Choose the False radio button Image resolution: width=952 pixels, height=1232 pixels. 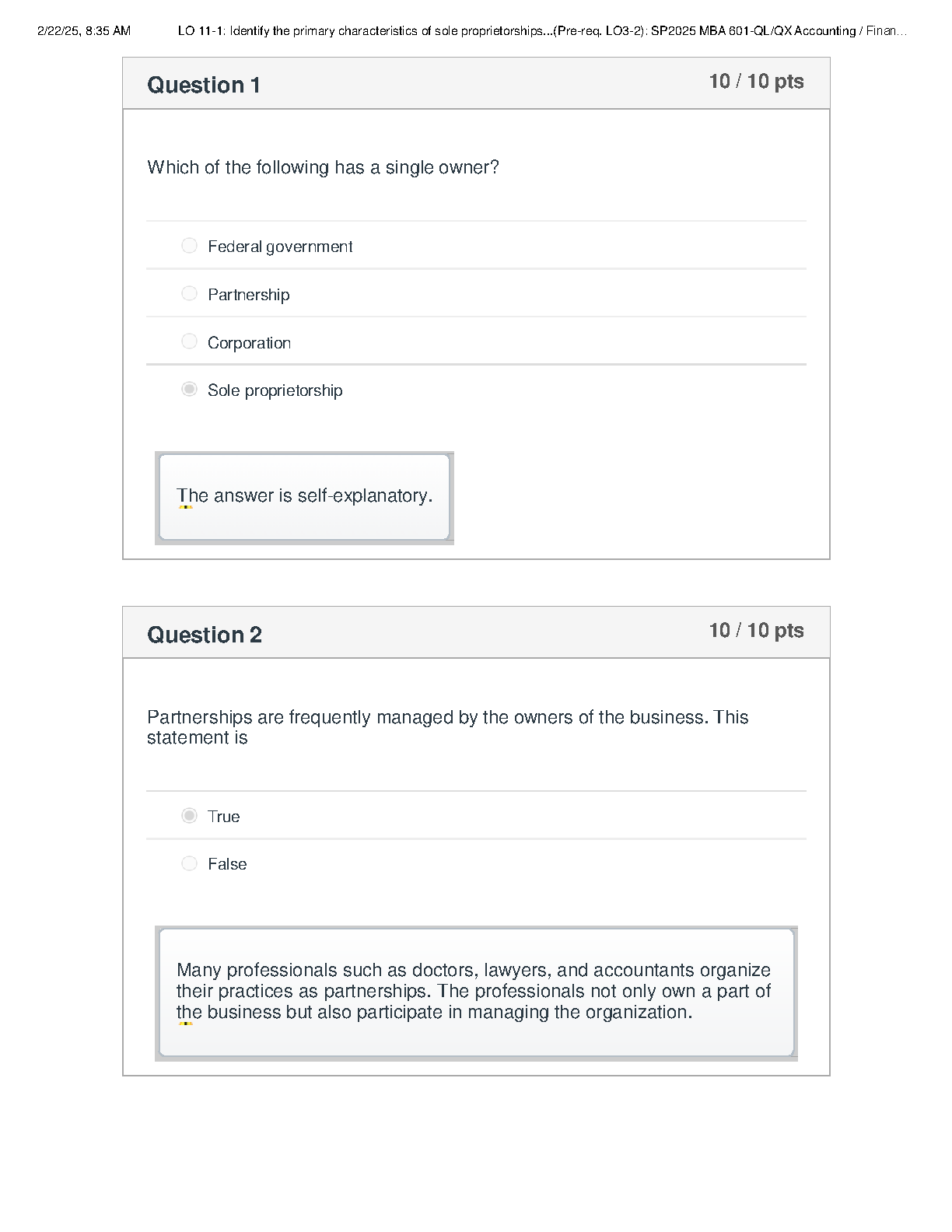tap(189, 863)
